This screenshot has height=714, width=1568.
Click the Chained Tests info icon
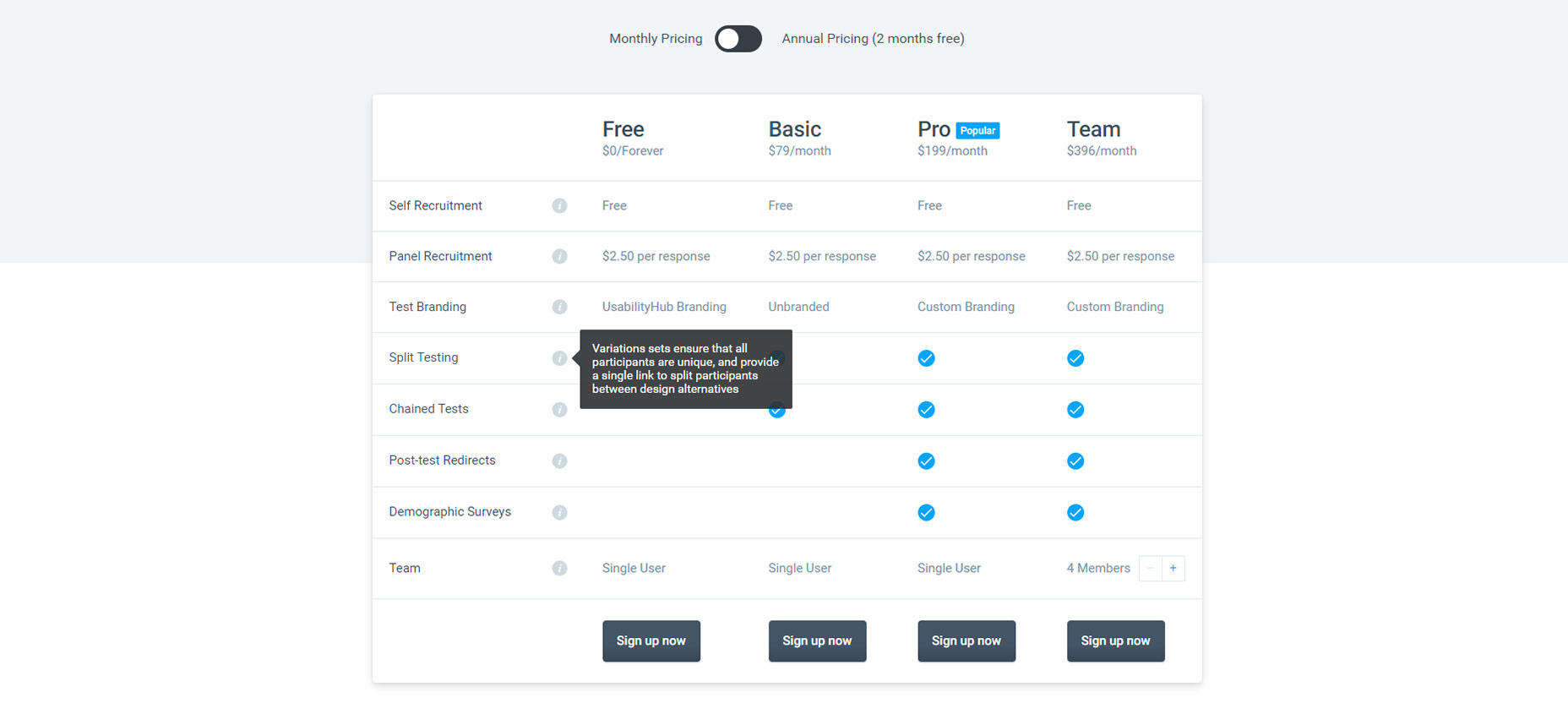[x=559, y=410]
